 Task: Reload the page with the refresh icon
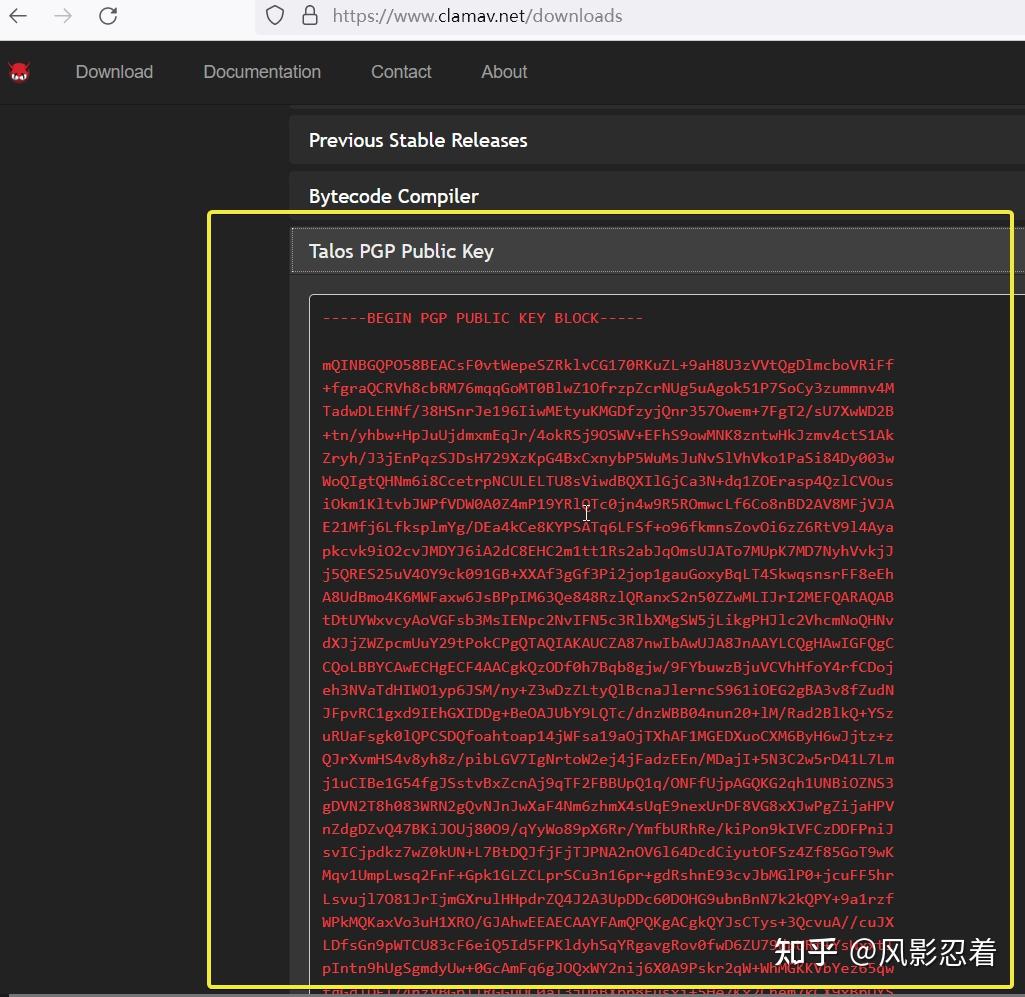108,16
